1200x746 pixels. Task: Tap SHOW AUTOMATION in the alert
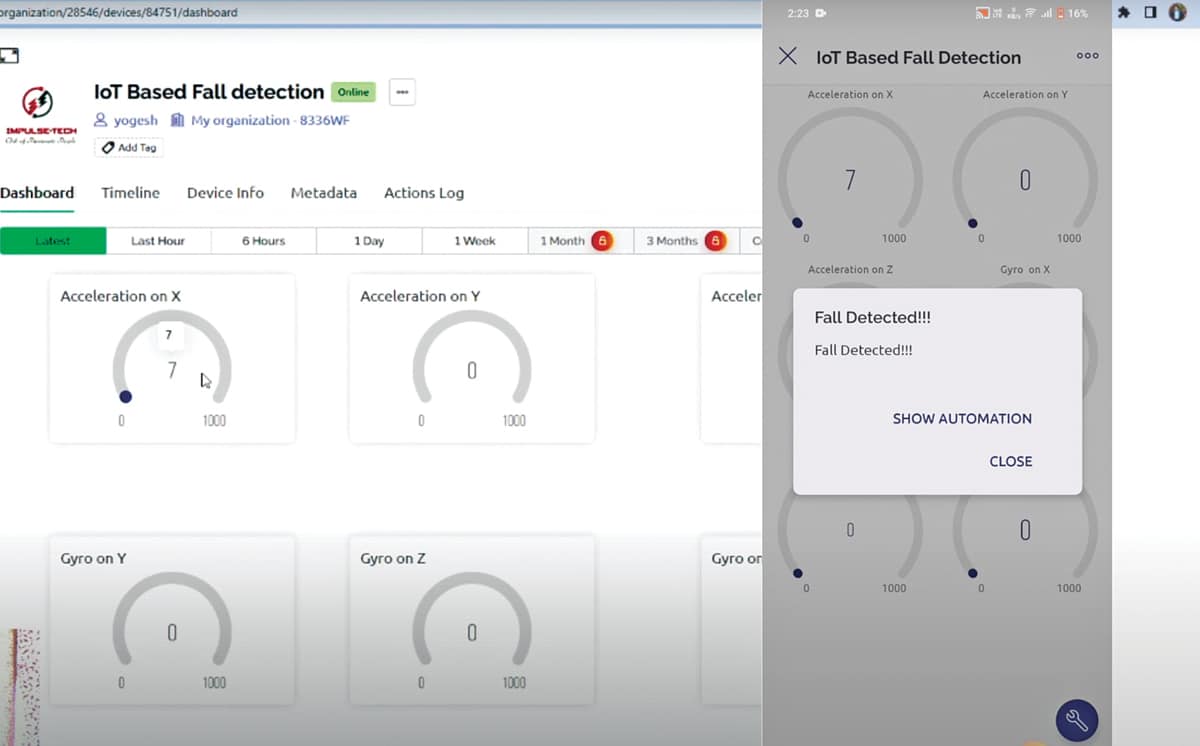click(x=961, y=419)
